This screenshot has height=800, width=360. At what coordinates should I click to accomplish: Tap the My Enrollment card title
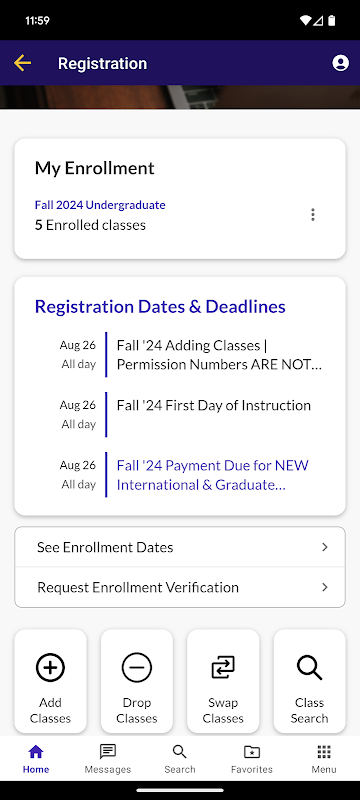(94, 168)
